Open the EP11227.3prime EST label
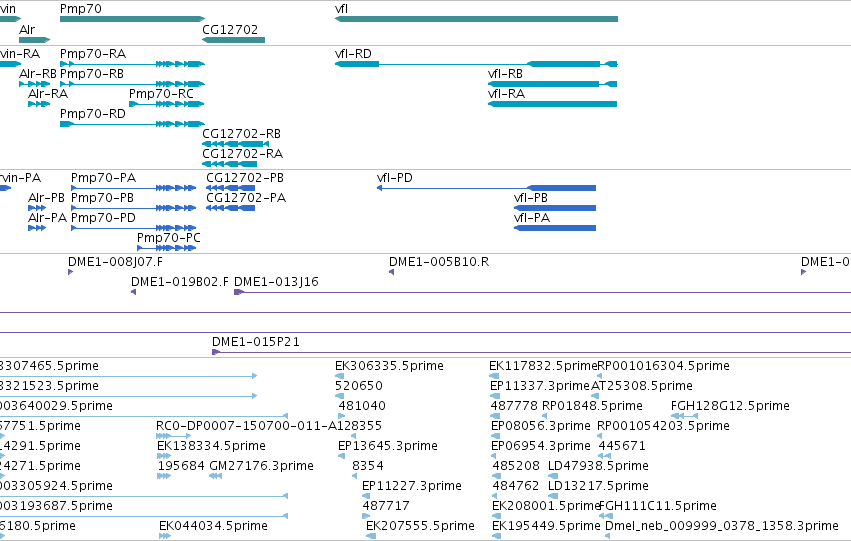 [411, 487]
